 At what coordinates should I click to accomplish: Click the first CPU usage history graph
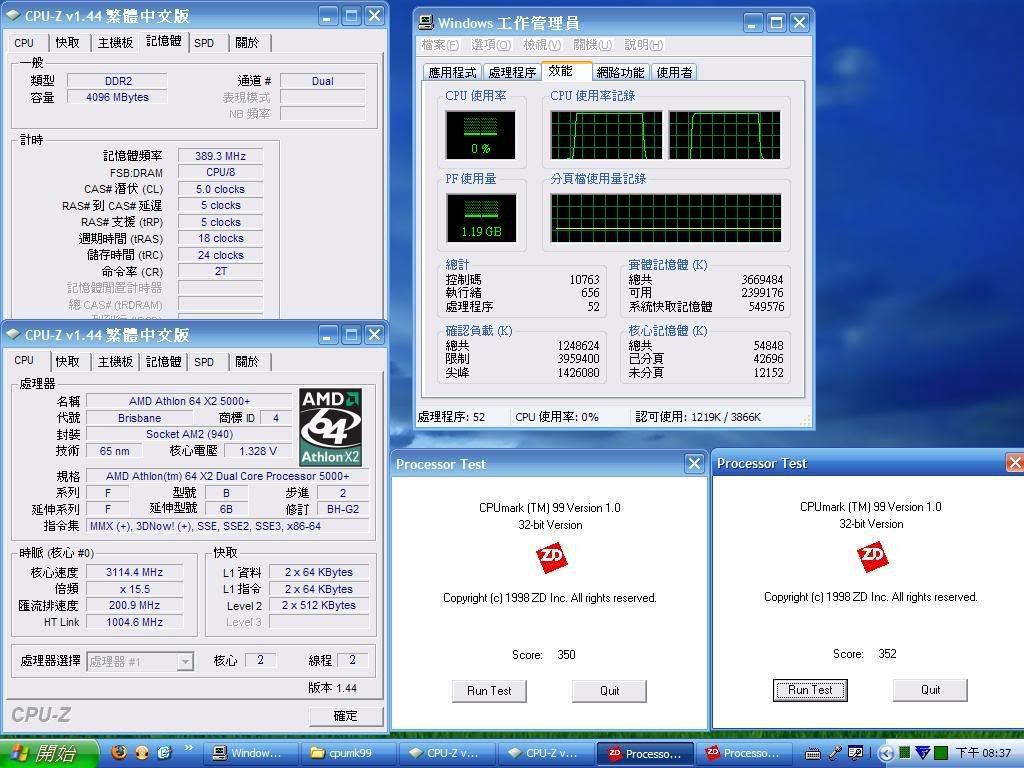[606, 135]
